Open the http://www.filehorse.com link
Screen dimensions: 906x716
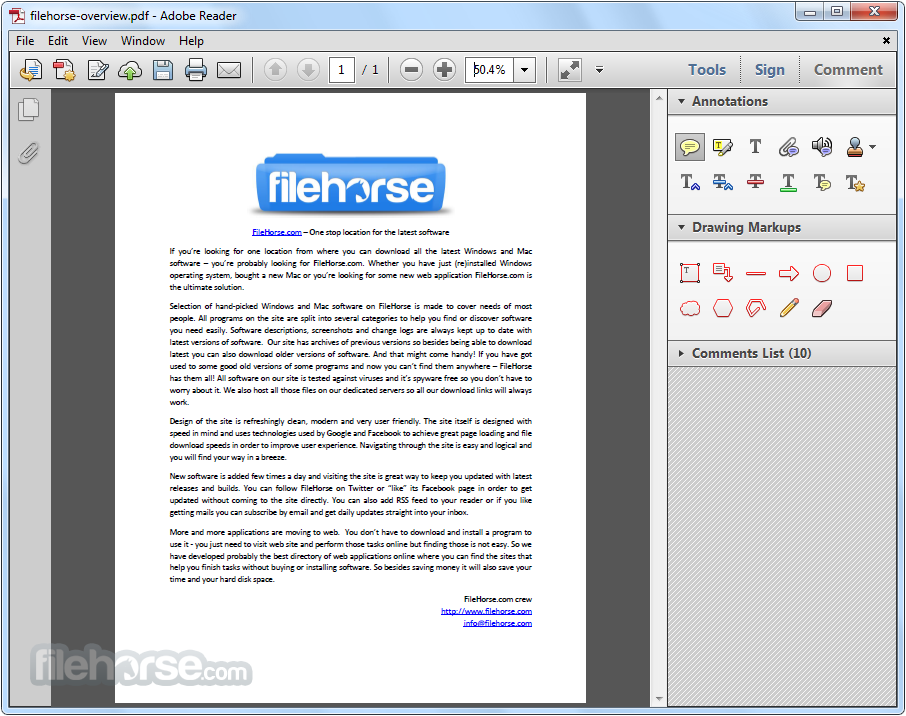(487, 611)
